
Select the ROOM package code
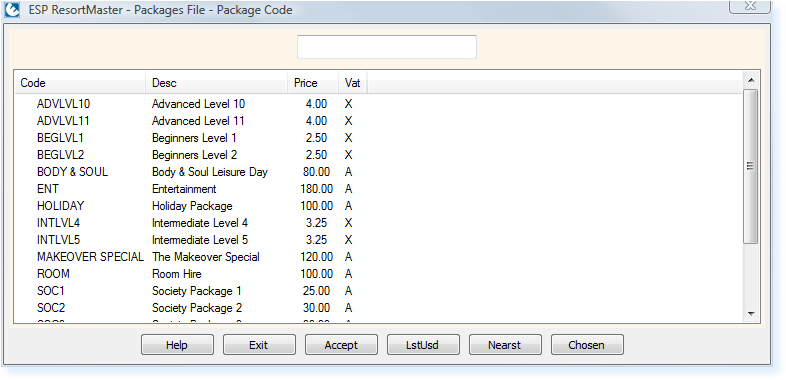[x=53, y=274]
